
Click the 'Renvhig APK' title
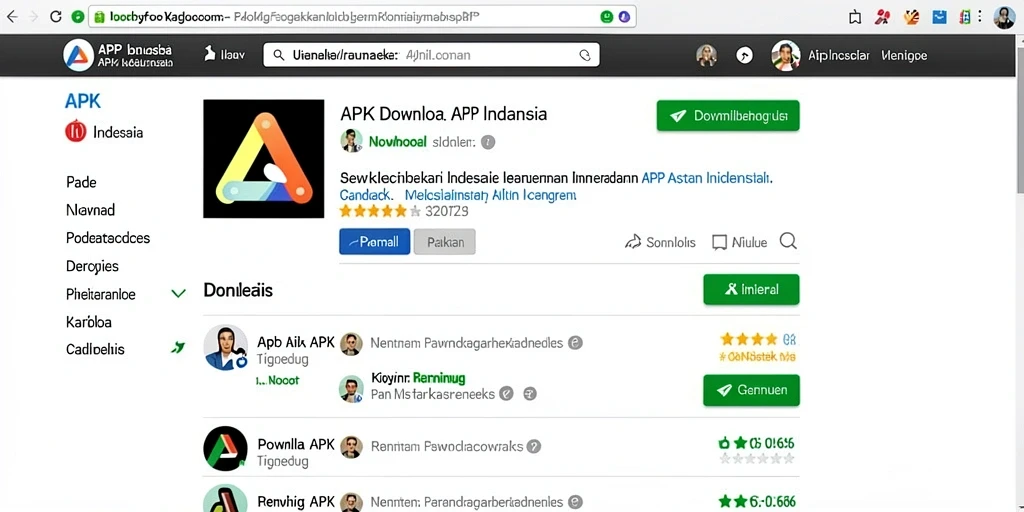pyautogui.click(x=296, y=502)
